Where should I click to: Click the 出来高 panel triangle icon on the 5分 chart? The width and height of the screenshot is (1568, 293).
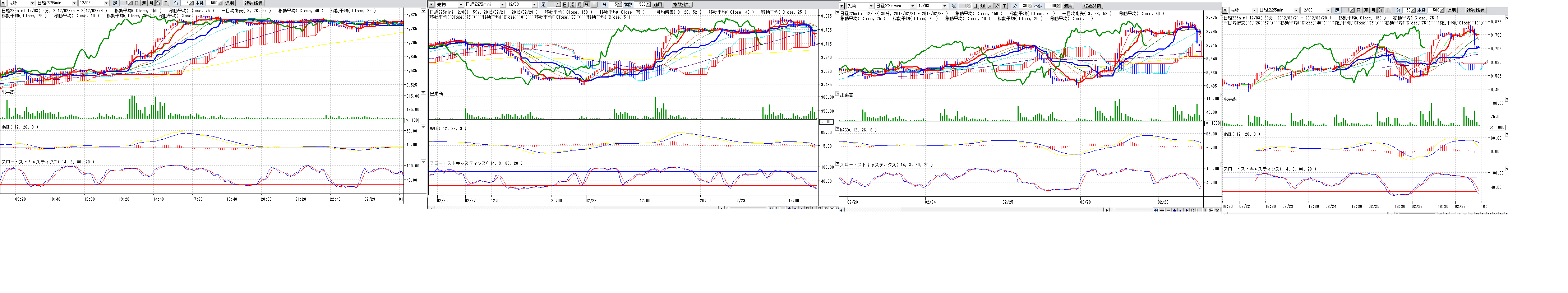click(x=424, y=92)
